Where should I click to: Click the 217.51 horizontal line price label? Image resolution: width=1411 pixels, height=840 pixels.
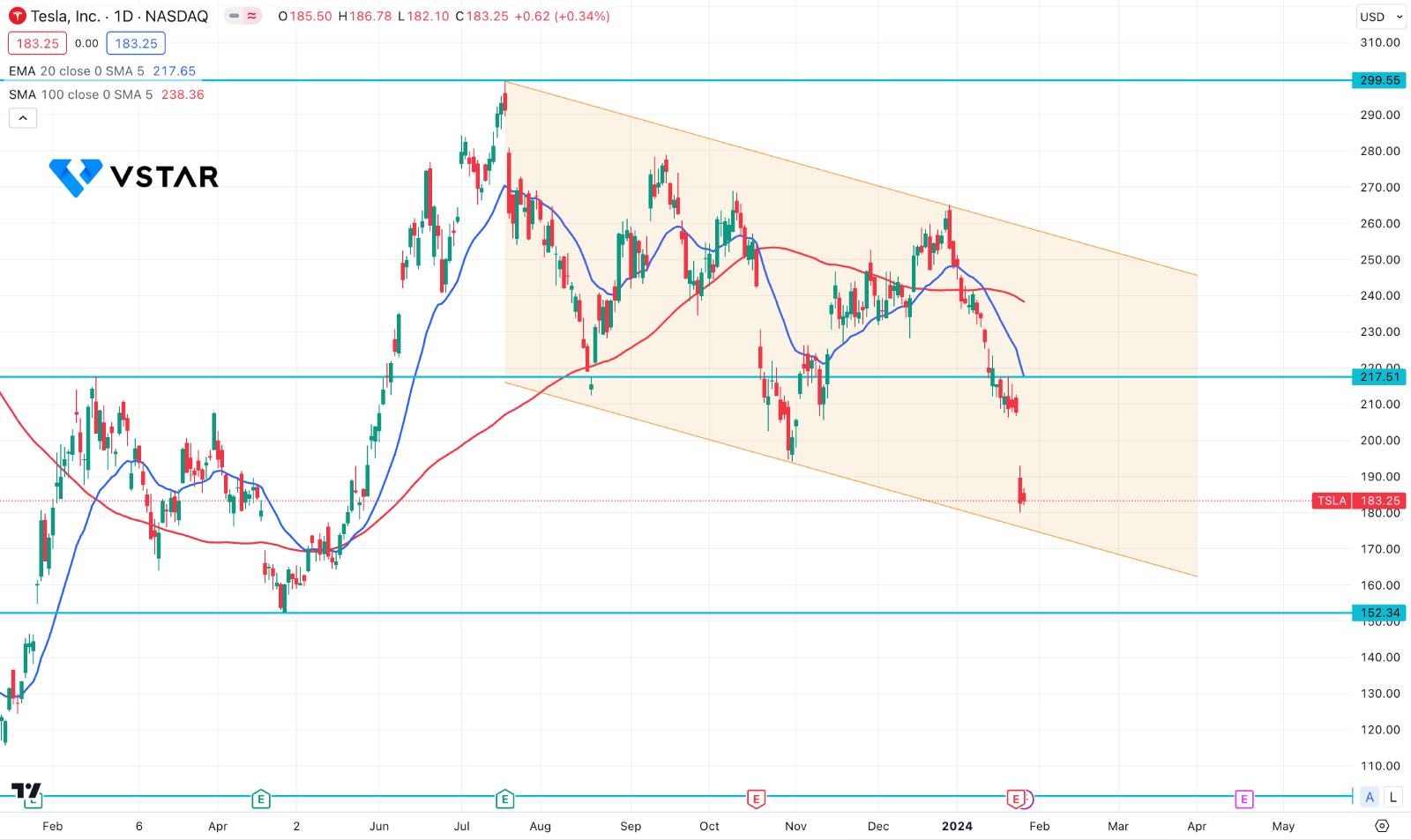pos(1379,377)
